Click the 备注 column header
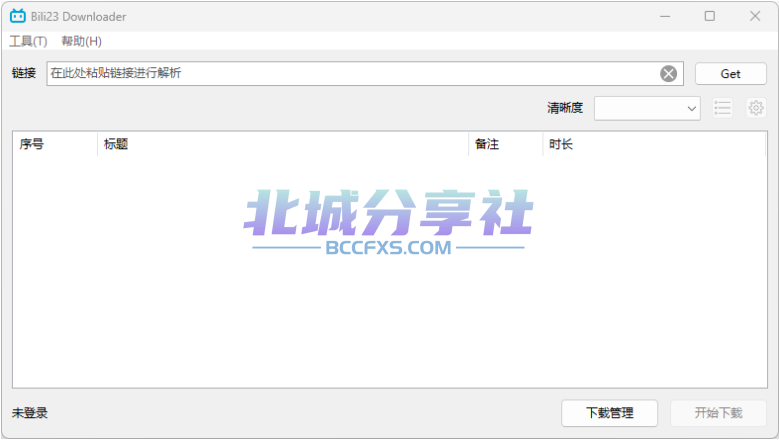The height and width of the screenshot is (440, 779). coord(505,144)
